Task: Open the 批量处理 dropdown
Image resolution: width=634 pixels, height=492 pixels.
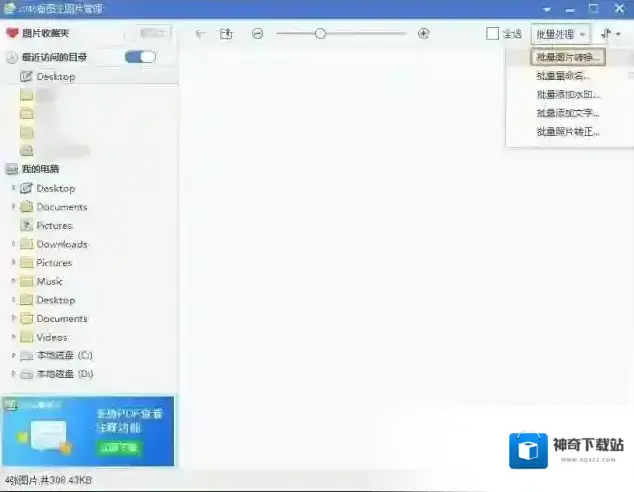Action: (560, 34)
